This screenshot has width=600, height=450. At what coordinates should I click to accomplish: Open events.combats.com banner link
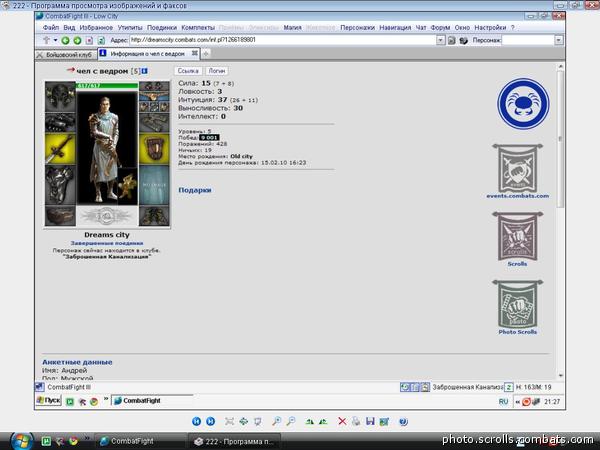pos(517,171)
